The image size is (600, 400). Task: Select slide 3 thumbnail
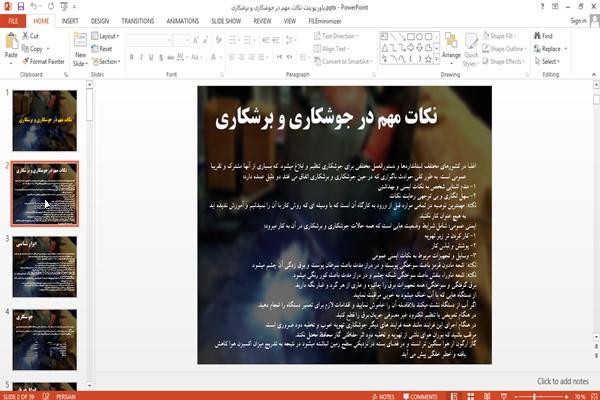(44, 267)
